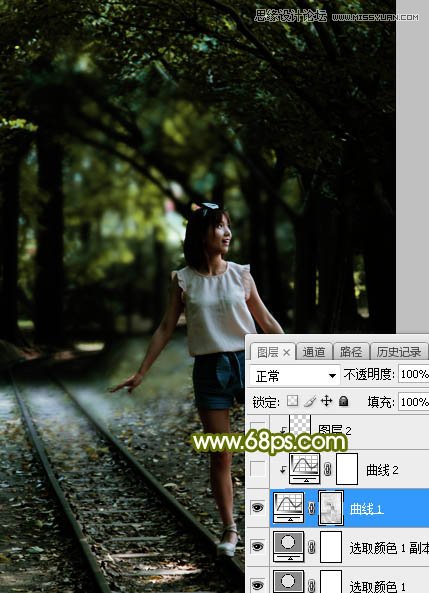
Task: Select layer name 曲线 2
Action: pyautogui.click(x=382, y=470)
